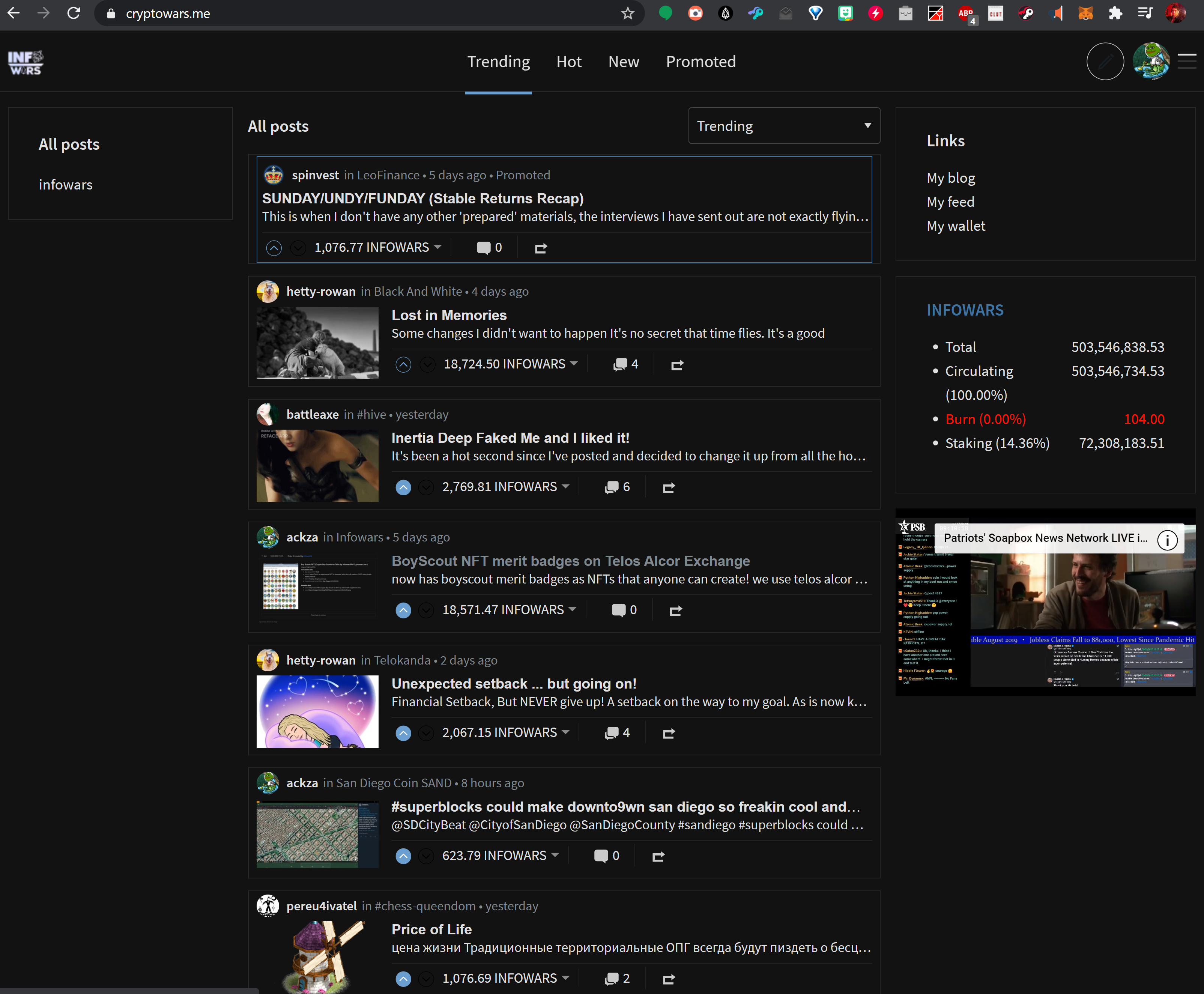Select infowars tag in left sidebar

(66, 185)
